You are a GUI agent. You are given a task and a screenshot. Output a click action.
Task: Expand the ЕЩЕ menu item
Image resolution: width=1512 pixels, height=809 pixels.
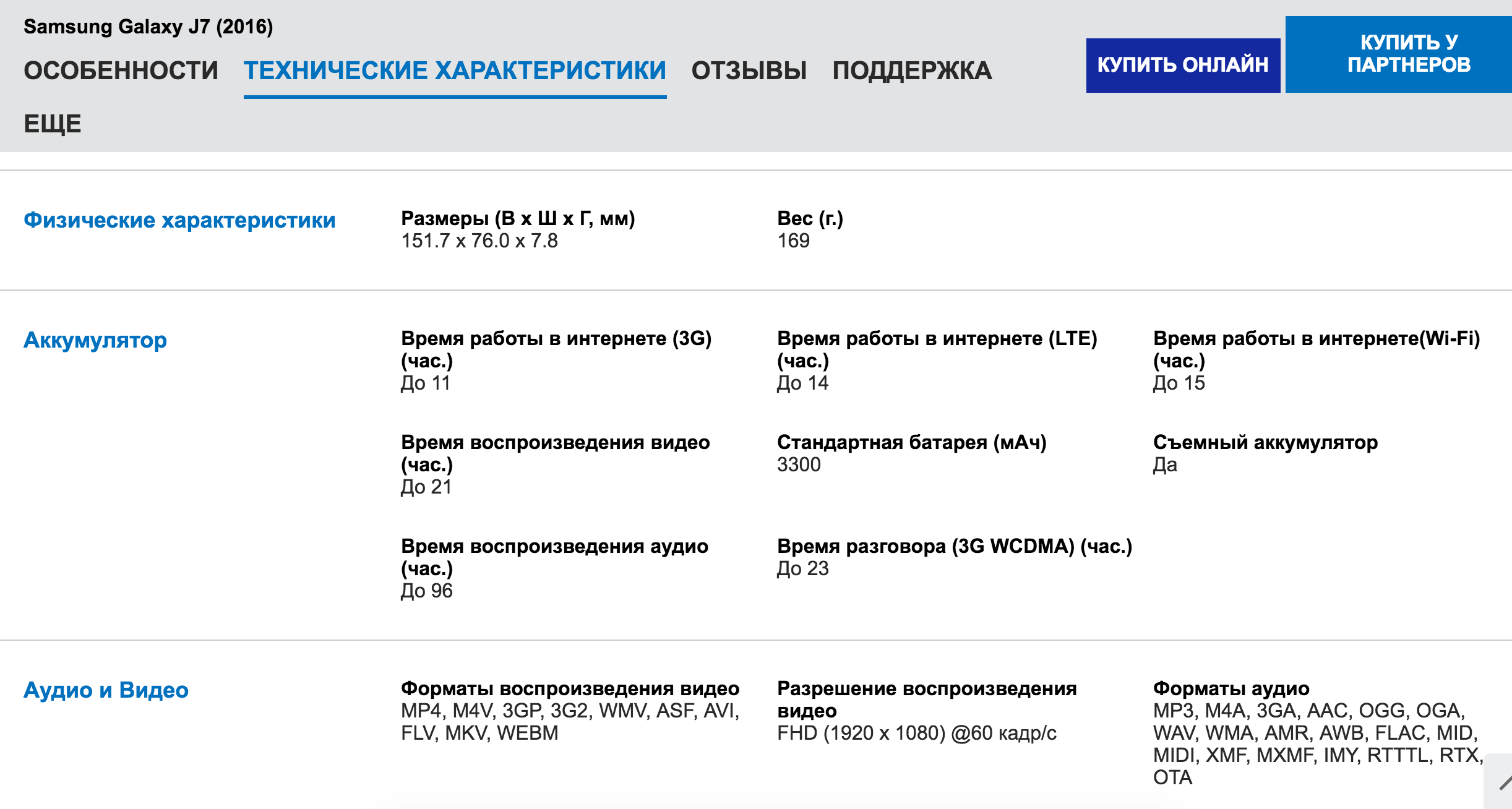53,124
